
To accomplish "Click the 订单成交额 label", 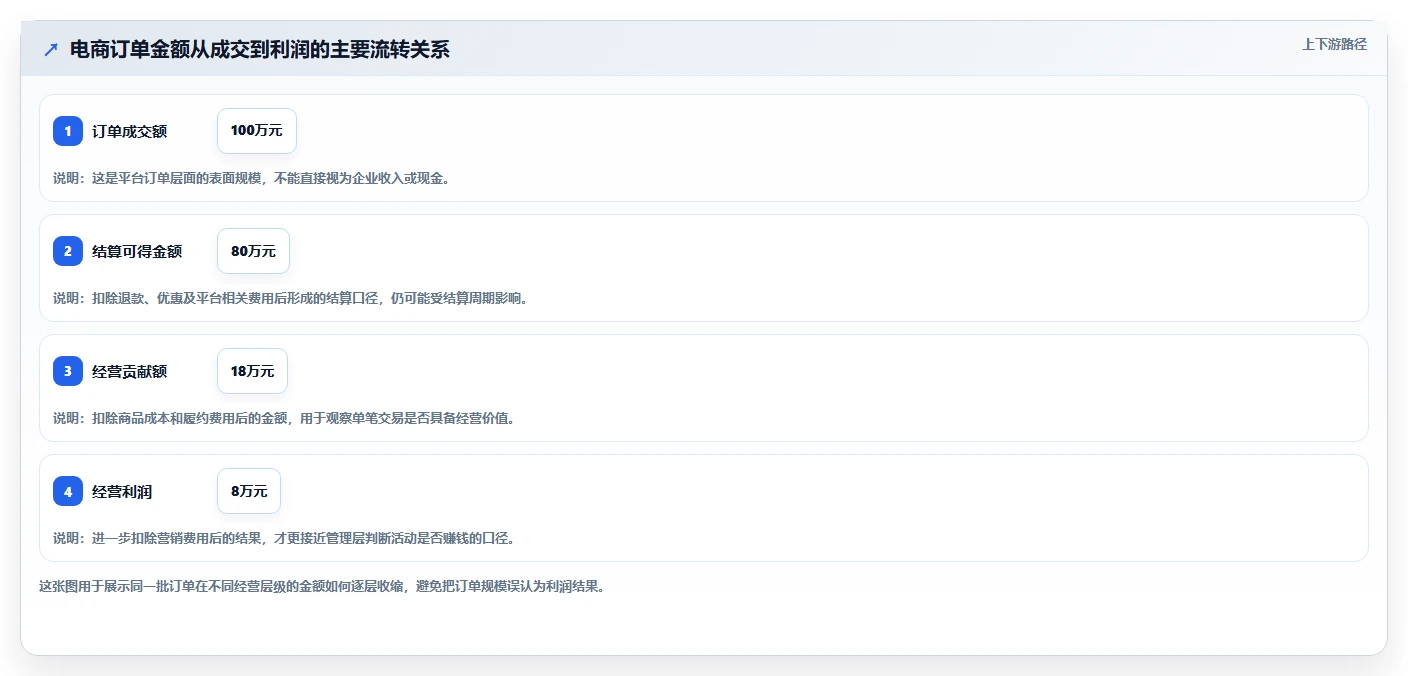I will point(129,131).
